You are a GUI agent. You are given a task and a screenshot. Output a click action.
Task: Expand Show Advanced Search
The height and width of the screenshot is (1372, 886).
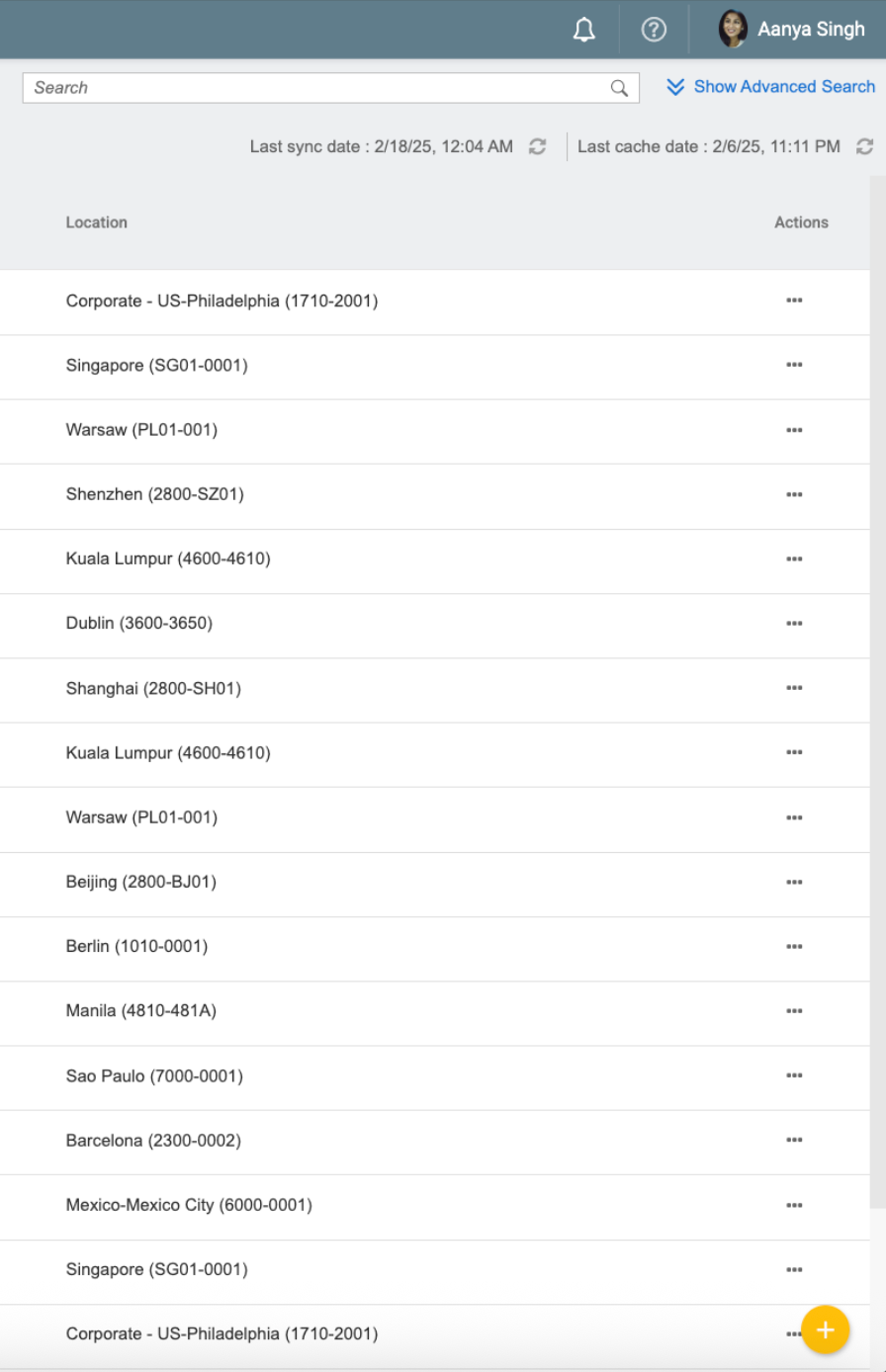point(771,87)
